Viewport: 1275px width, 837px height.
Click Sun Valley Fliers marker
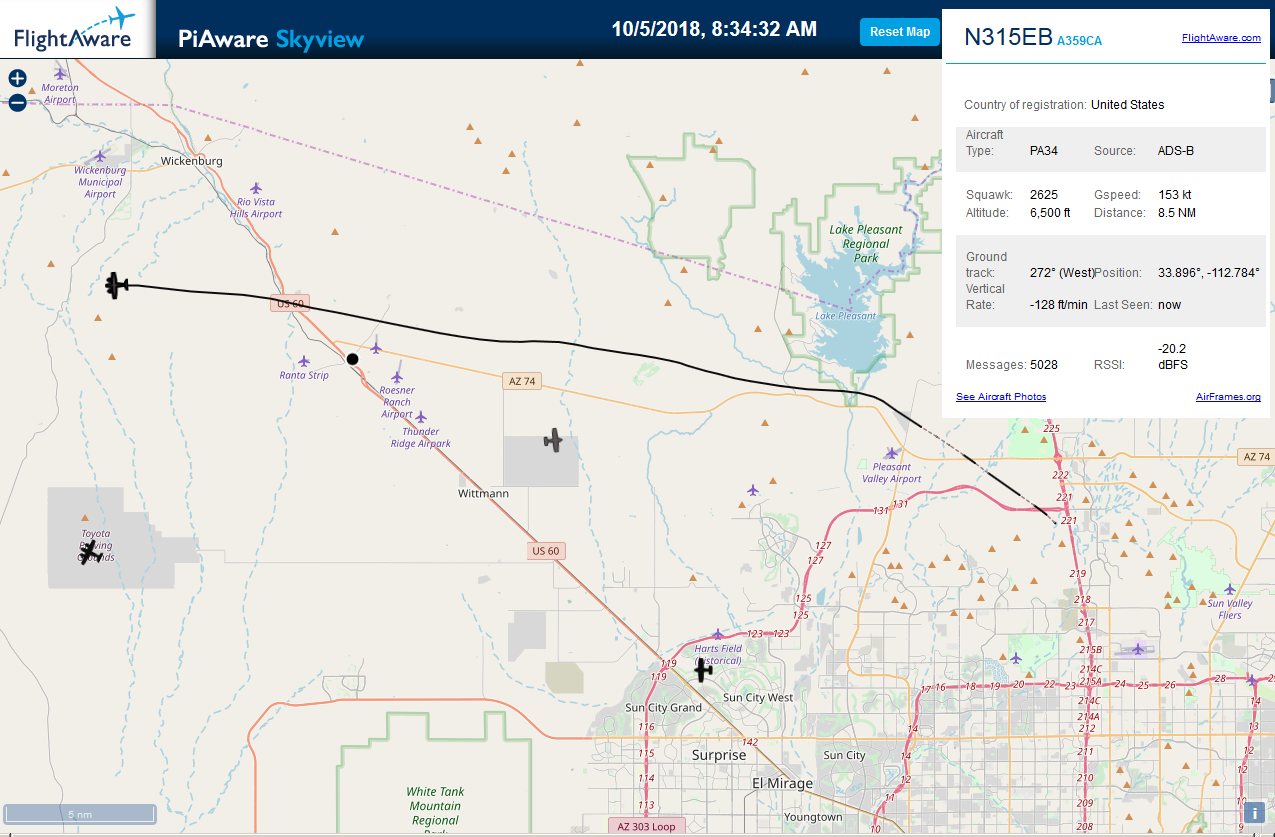pyautogui.click(x=1230, y=589)
